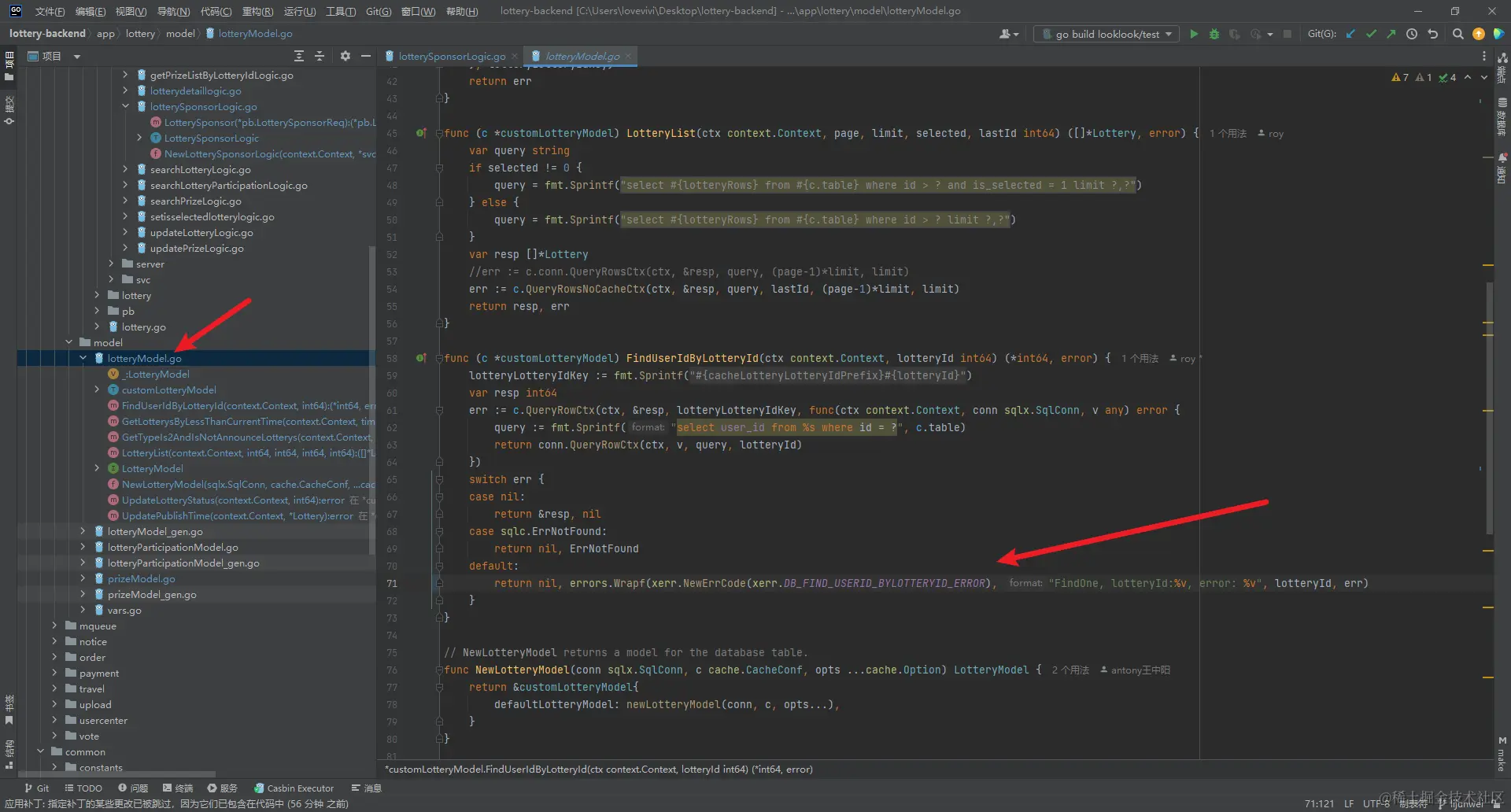Expand the customLotteryModel struct node

coord(98,389)
